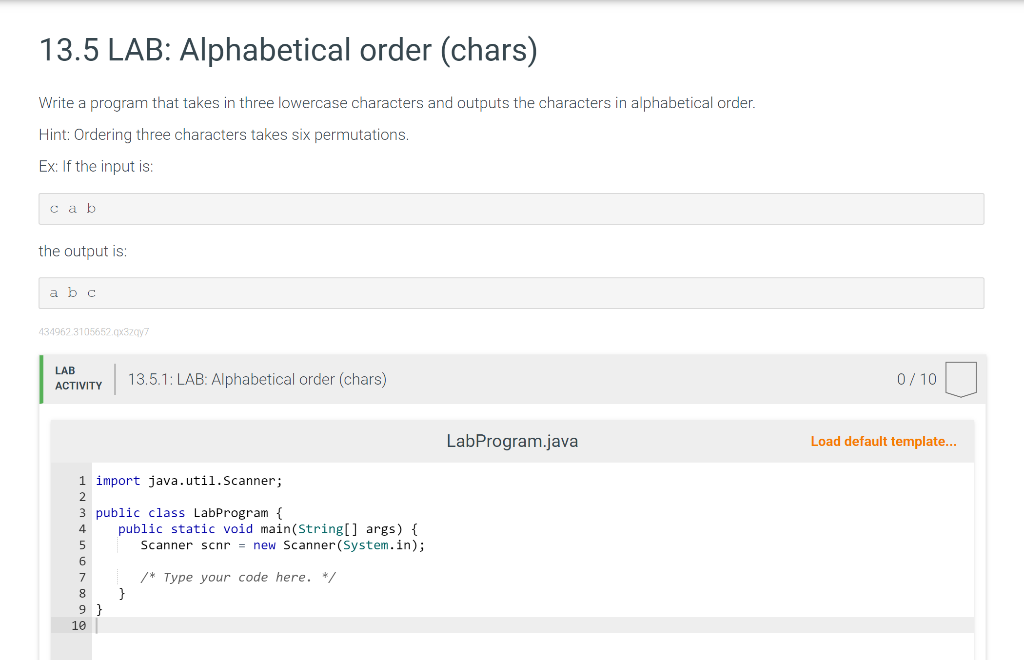Click the faint identifier text under the output box

93,331
